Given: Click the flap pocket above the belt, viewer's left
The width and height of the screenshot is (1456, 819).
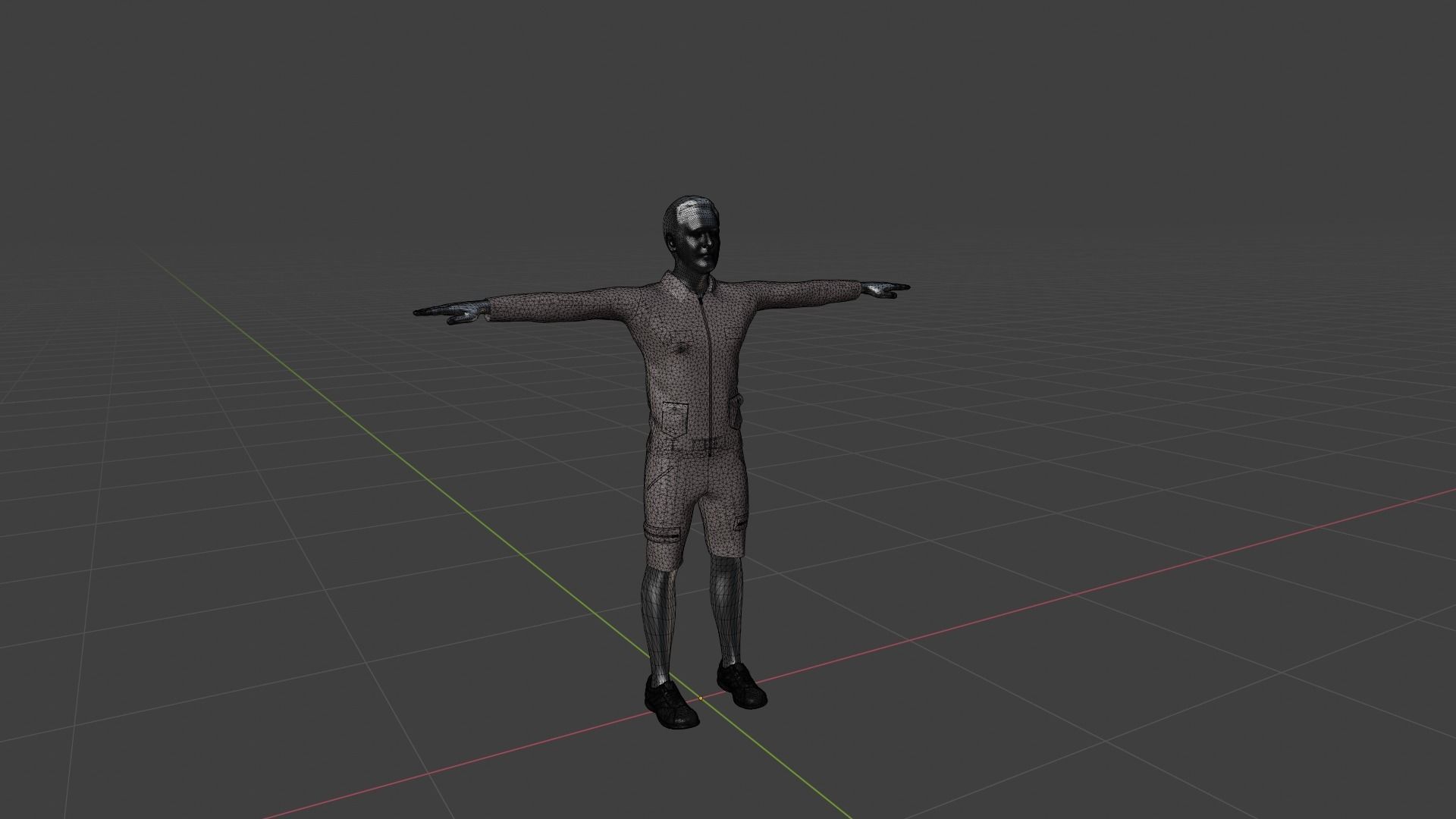Looking at the screenshot, I should coord(673,419).
